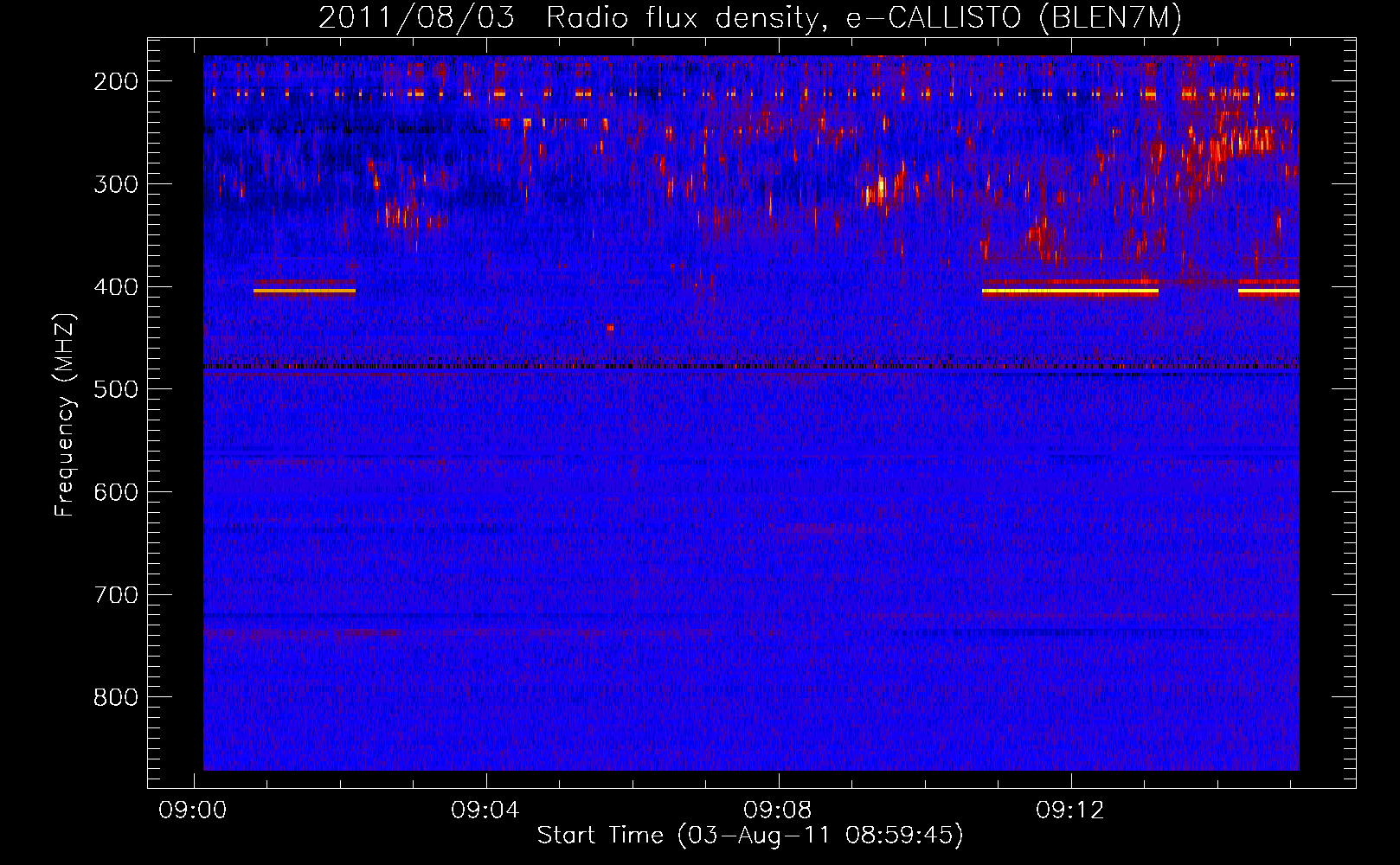Click the 500 frequency tick label
Viewport: 1400px width, 865px height.
[116, 389]
